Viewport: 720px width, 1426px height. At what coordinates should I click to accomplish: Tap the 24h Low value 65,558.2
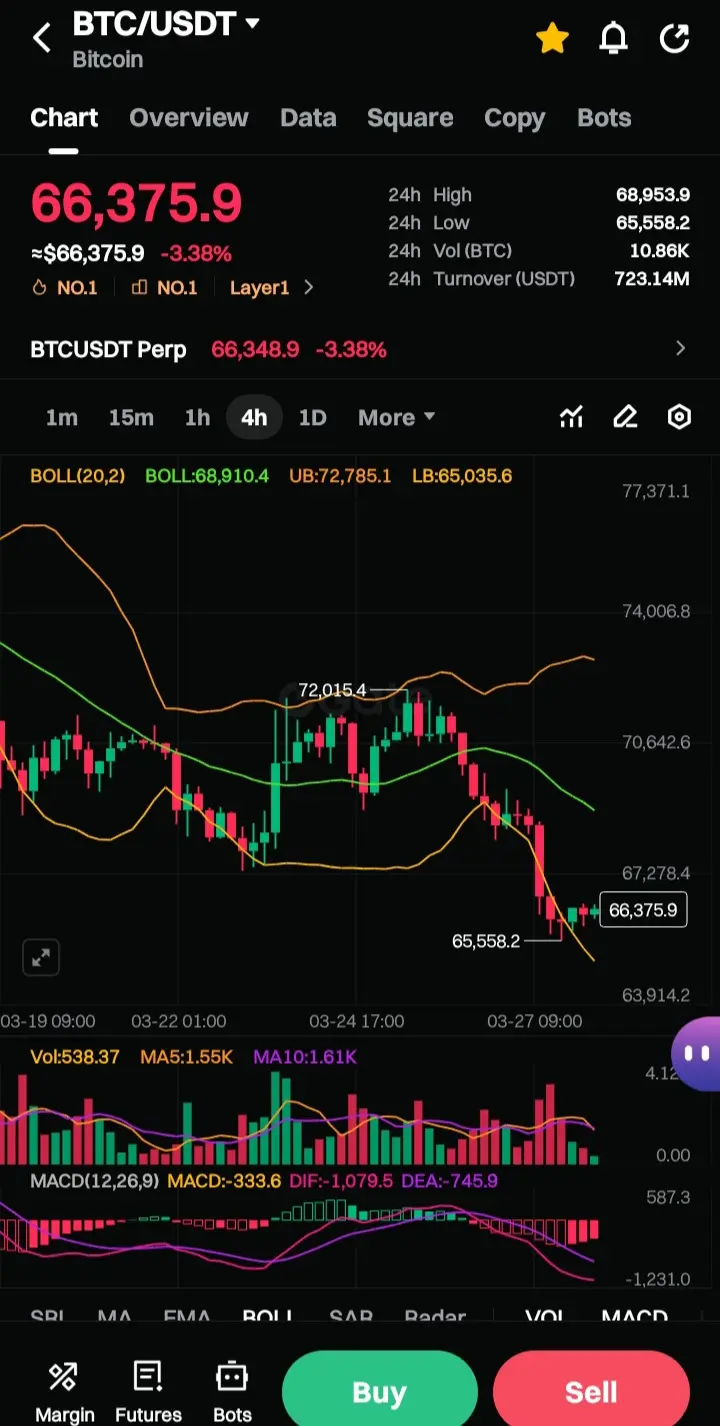[652, 223]
